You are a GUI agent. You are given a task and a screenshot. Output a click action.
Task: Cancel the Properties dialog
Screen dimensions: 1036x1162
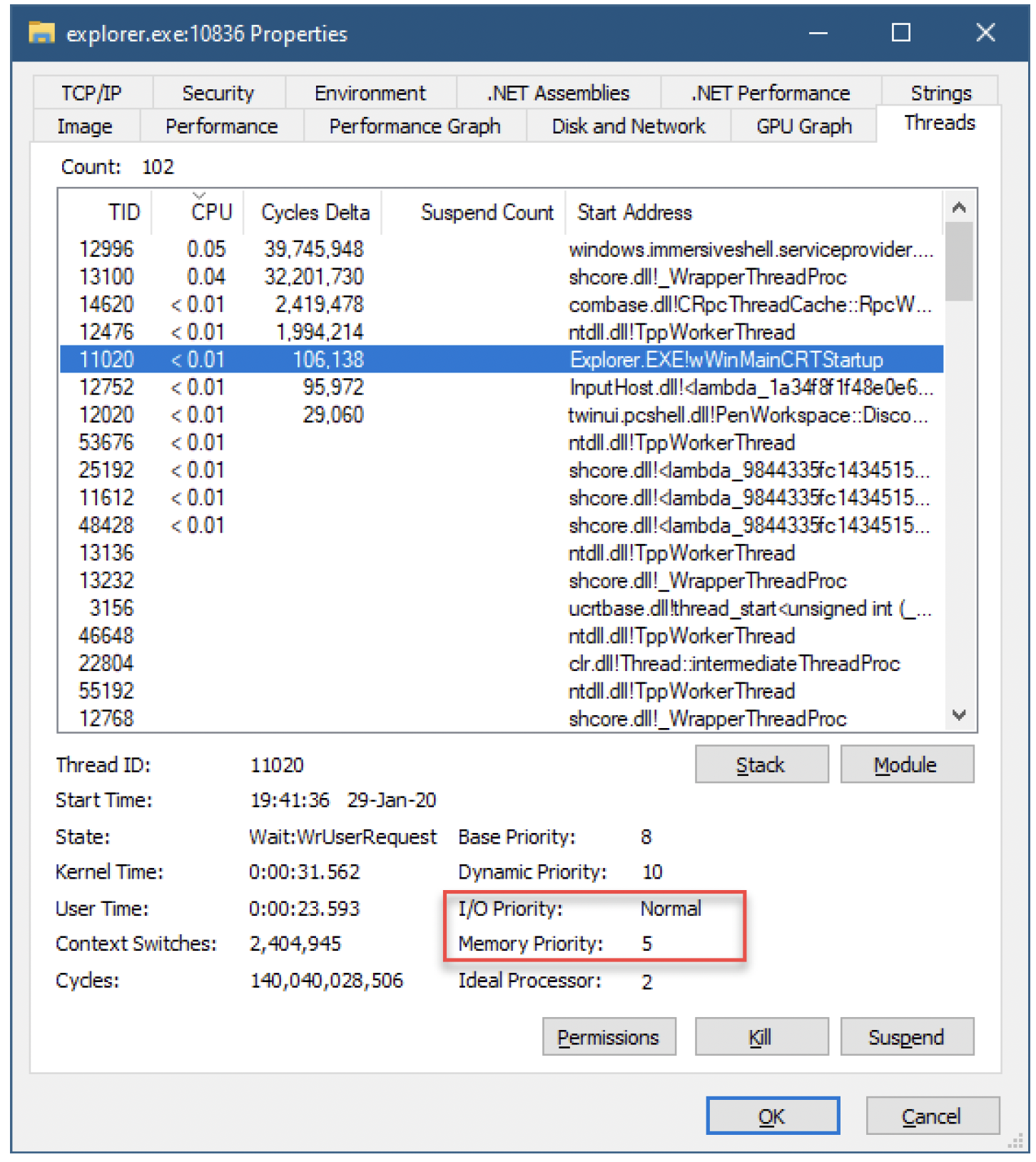pos(932,1116)
